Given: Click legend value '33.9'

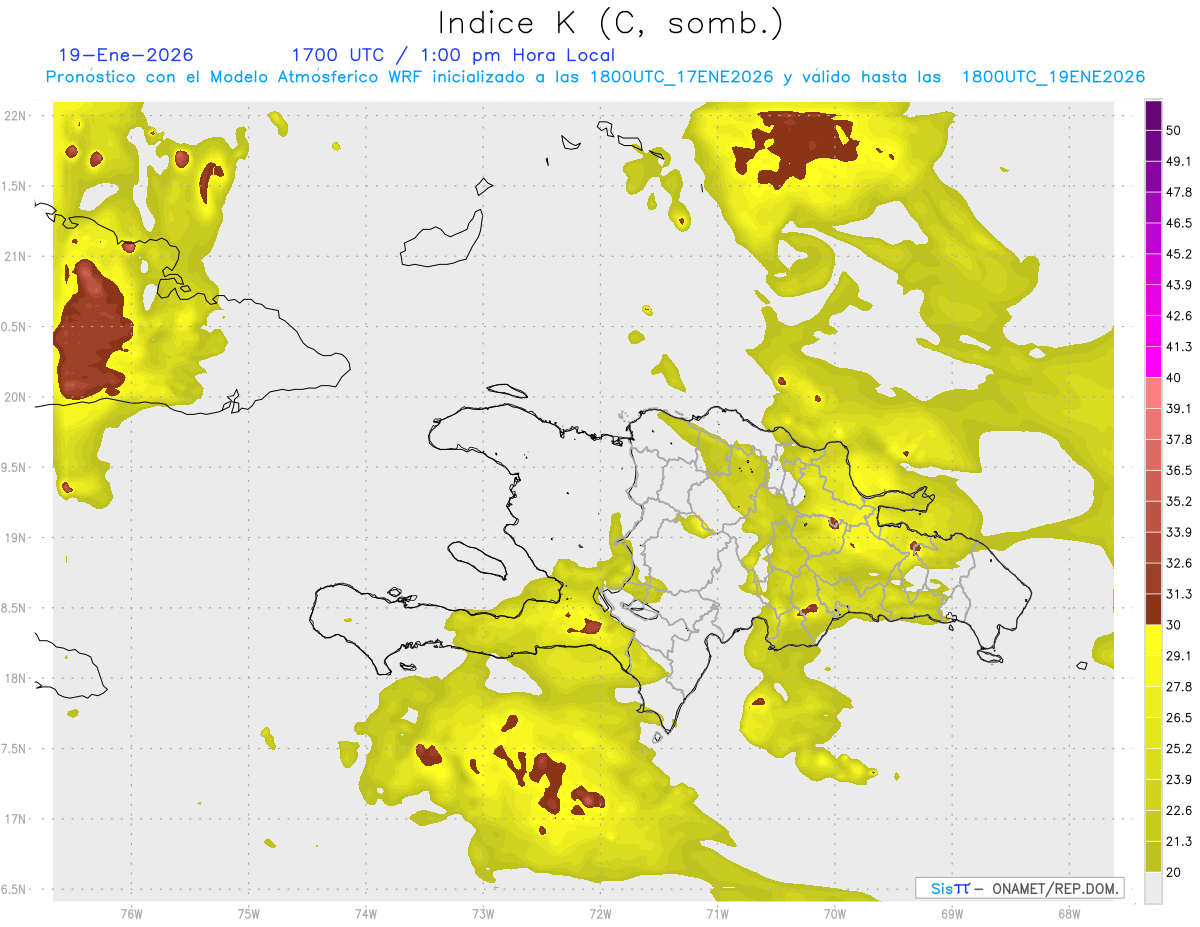Looking at the screenshot, I should [1179, 532].
